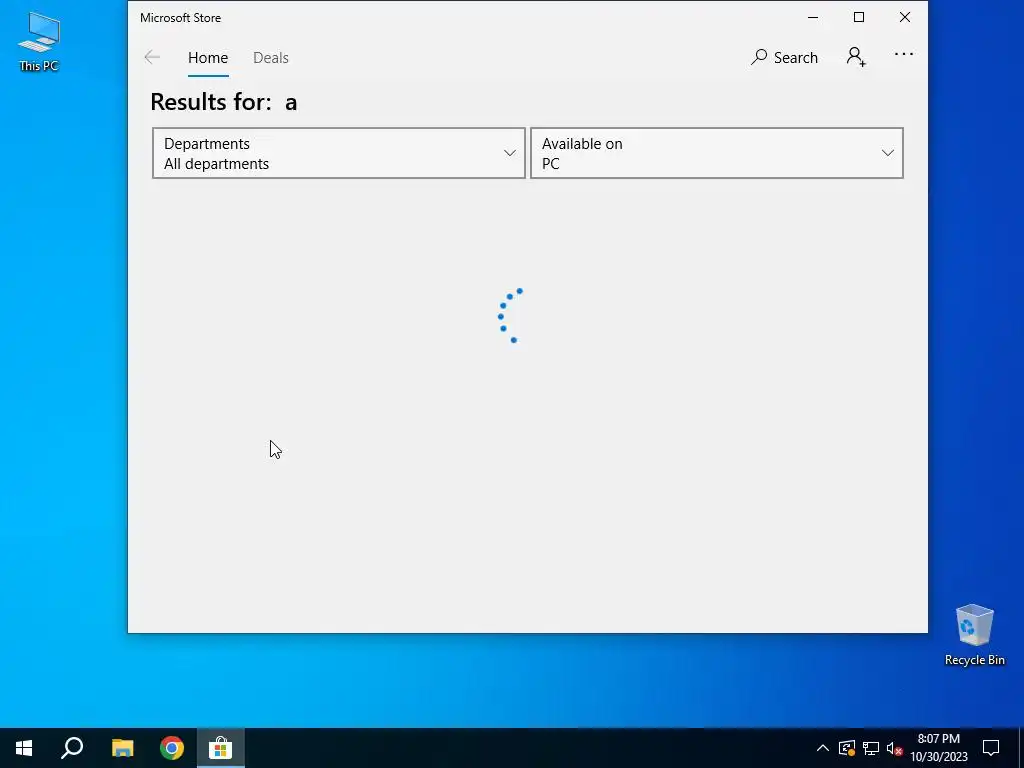Close the Microsoft Store window
This screenshot has height=768, width=1024.
[x=904, y=18]
